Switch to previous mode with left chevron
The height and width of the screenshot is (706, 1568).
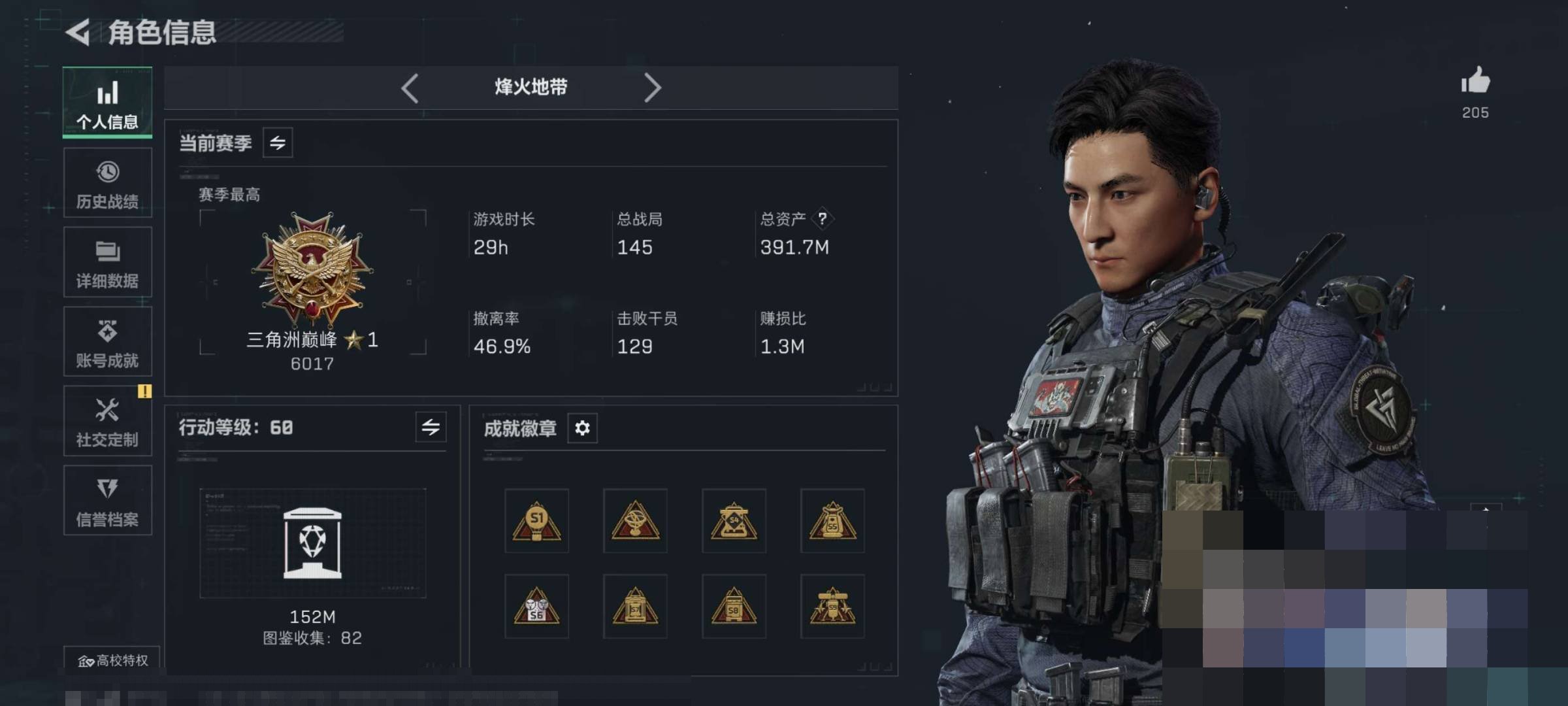coord(410,88)
